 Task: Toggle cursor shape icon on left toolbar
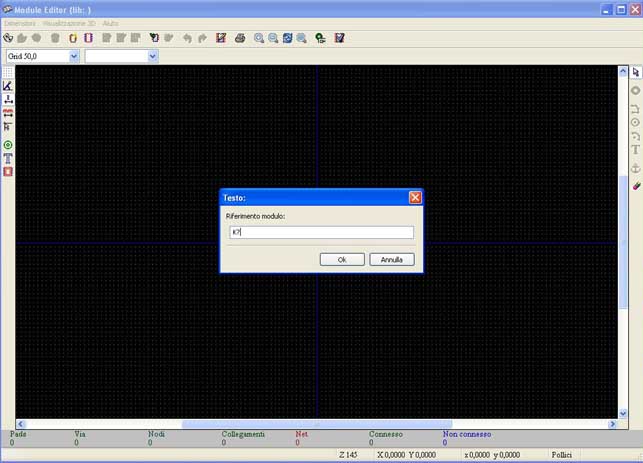(8, 126)
